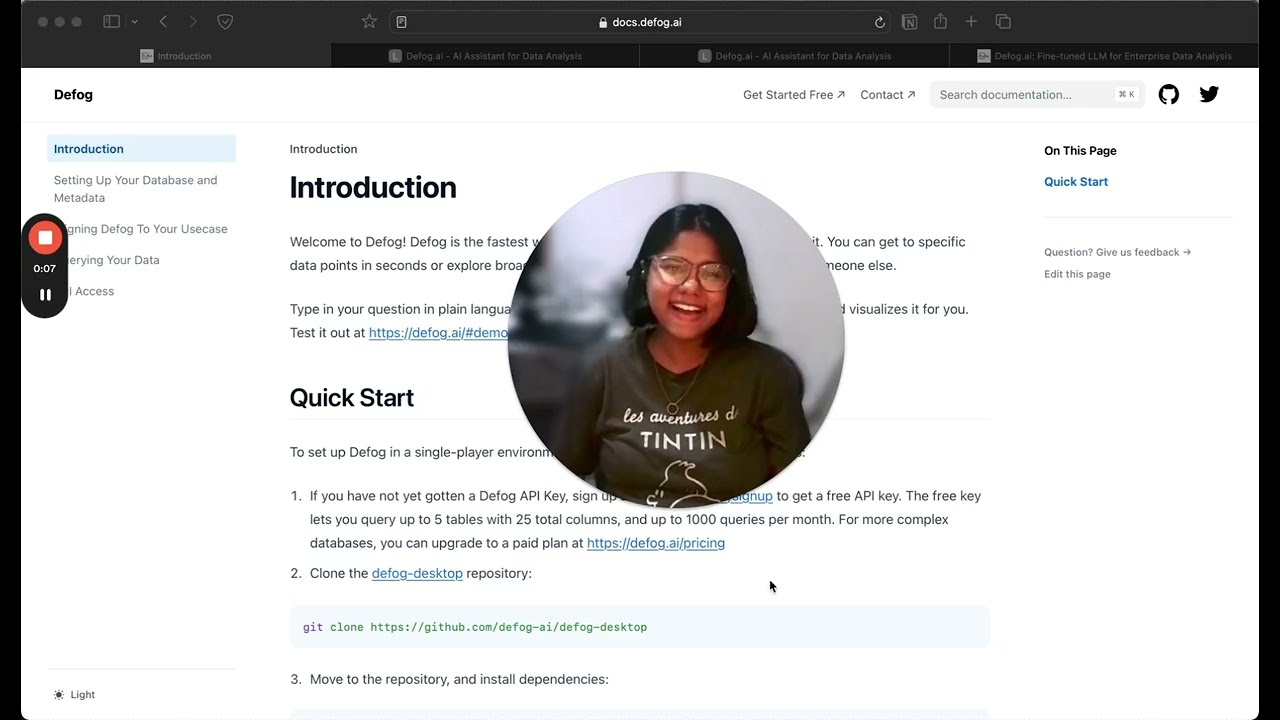Open Reader view from address bar
1280x720 pixels.
point(401,22)
